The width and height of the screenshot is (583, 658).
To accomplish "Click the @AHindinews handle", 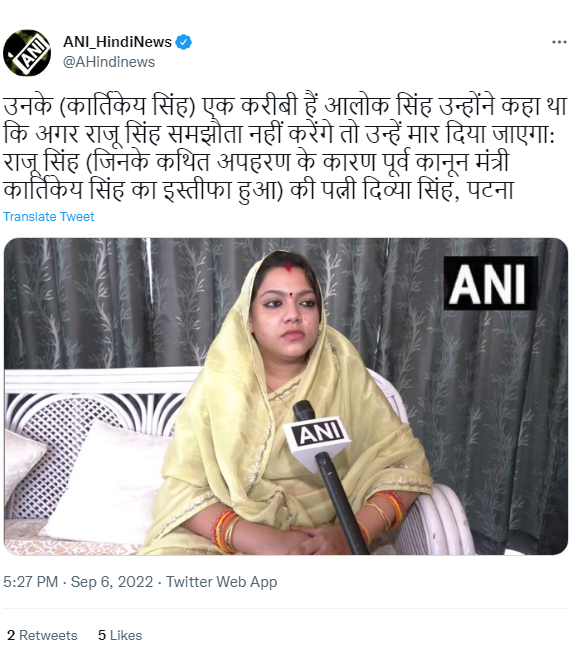I will click(109, 62).
